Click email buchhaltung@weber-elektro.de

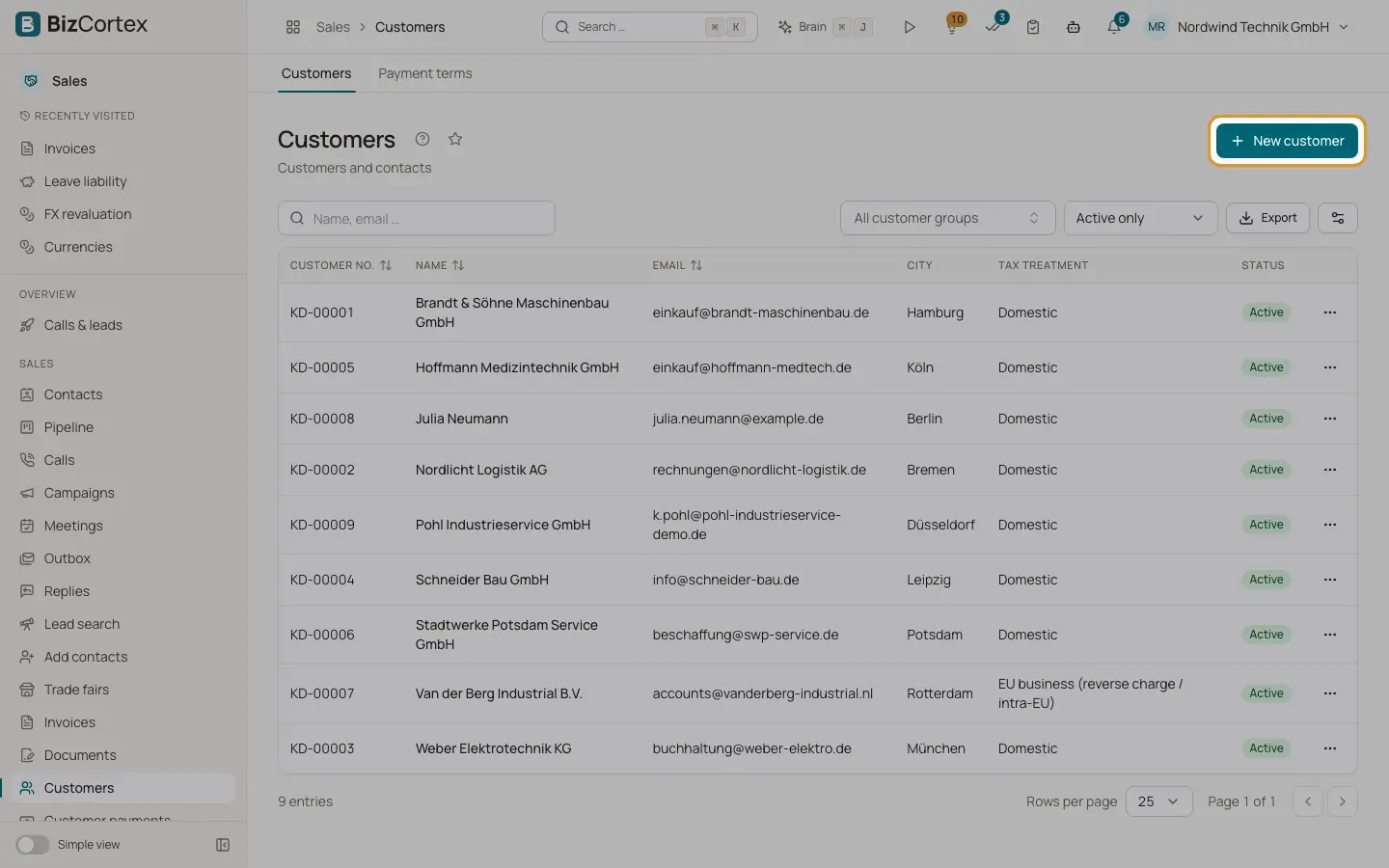(751, 748)
